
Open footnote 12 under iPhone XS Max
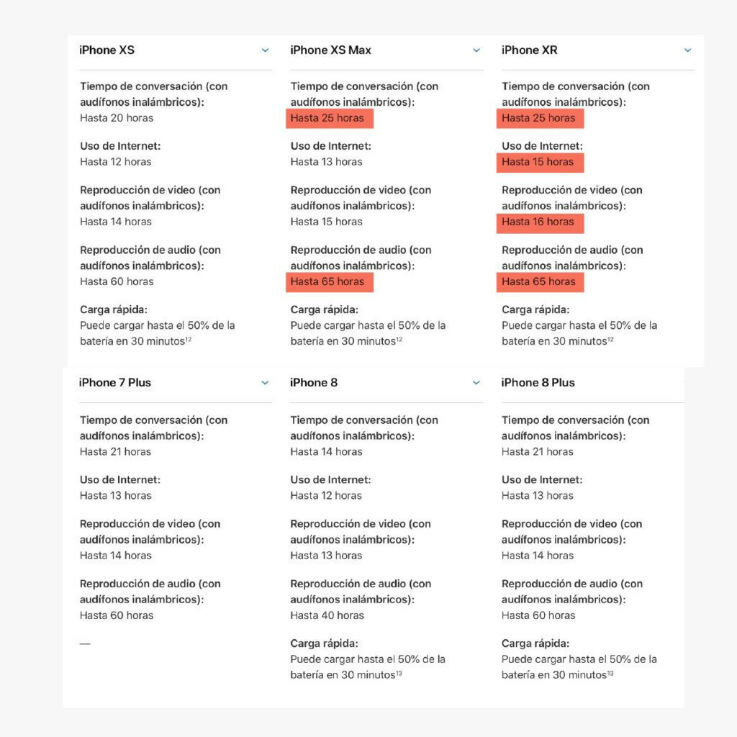tap(399, 340)
